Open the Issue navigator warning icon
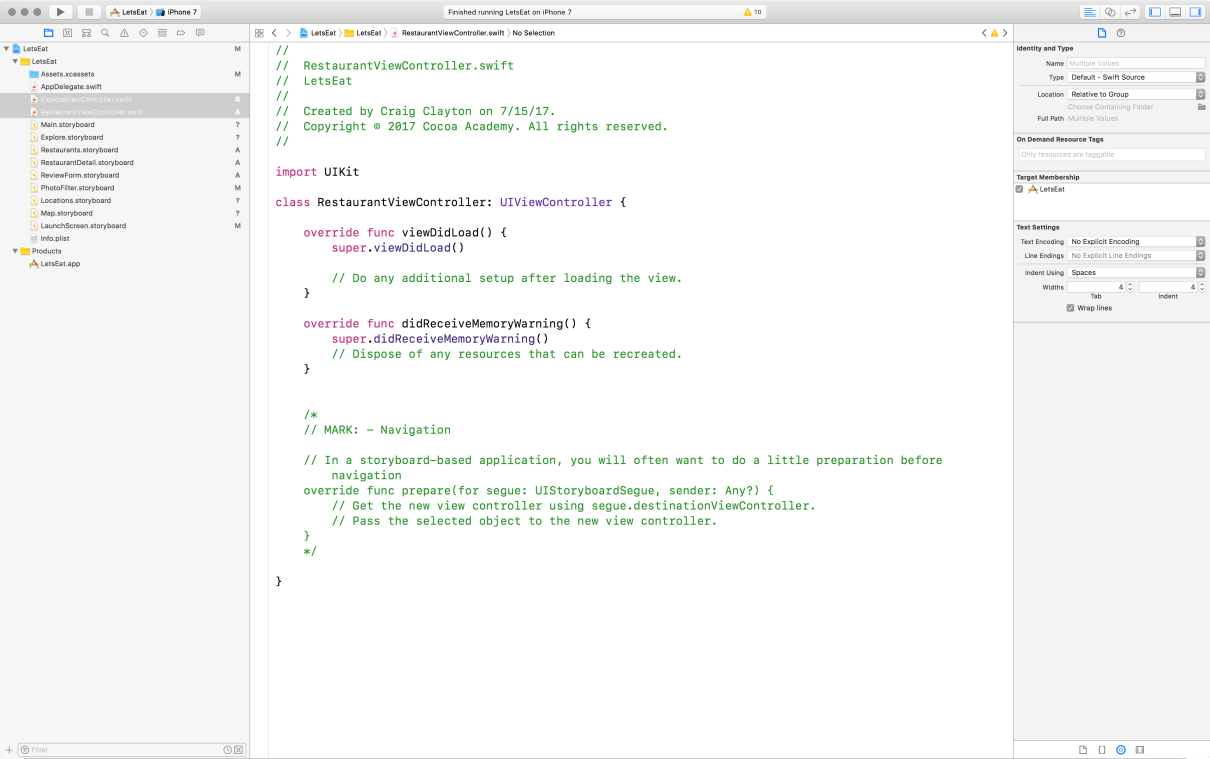 click(x=124, y=33)
